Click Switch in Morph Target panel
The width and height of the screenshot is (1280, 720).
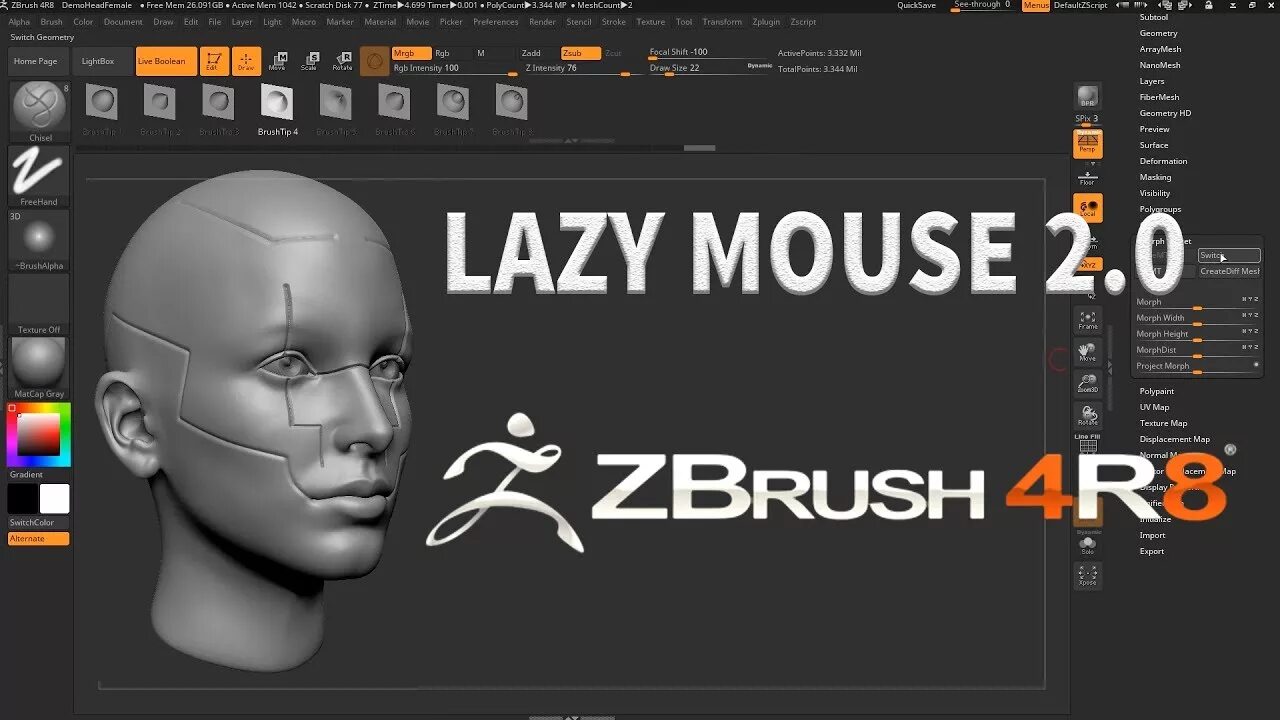coord(1229,255)
